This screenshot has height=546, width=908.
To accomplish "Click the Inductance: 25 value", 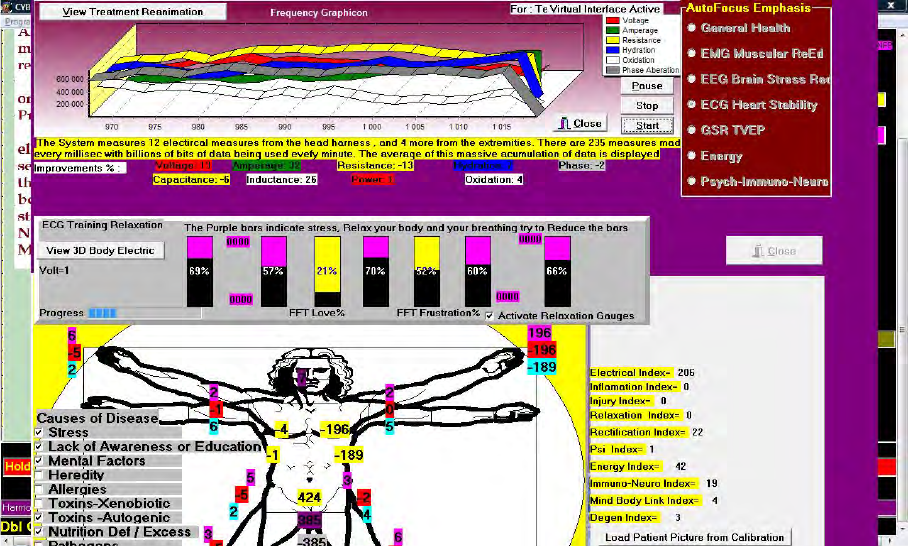I will (281, 179).
